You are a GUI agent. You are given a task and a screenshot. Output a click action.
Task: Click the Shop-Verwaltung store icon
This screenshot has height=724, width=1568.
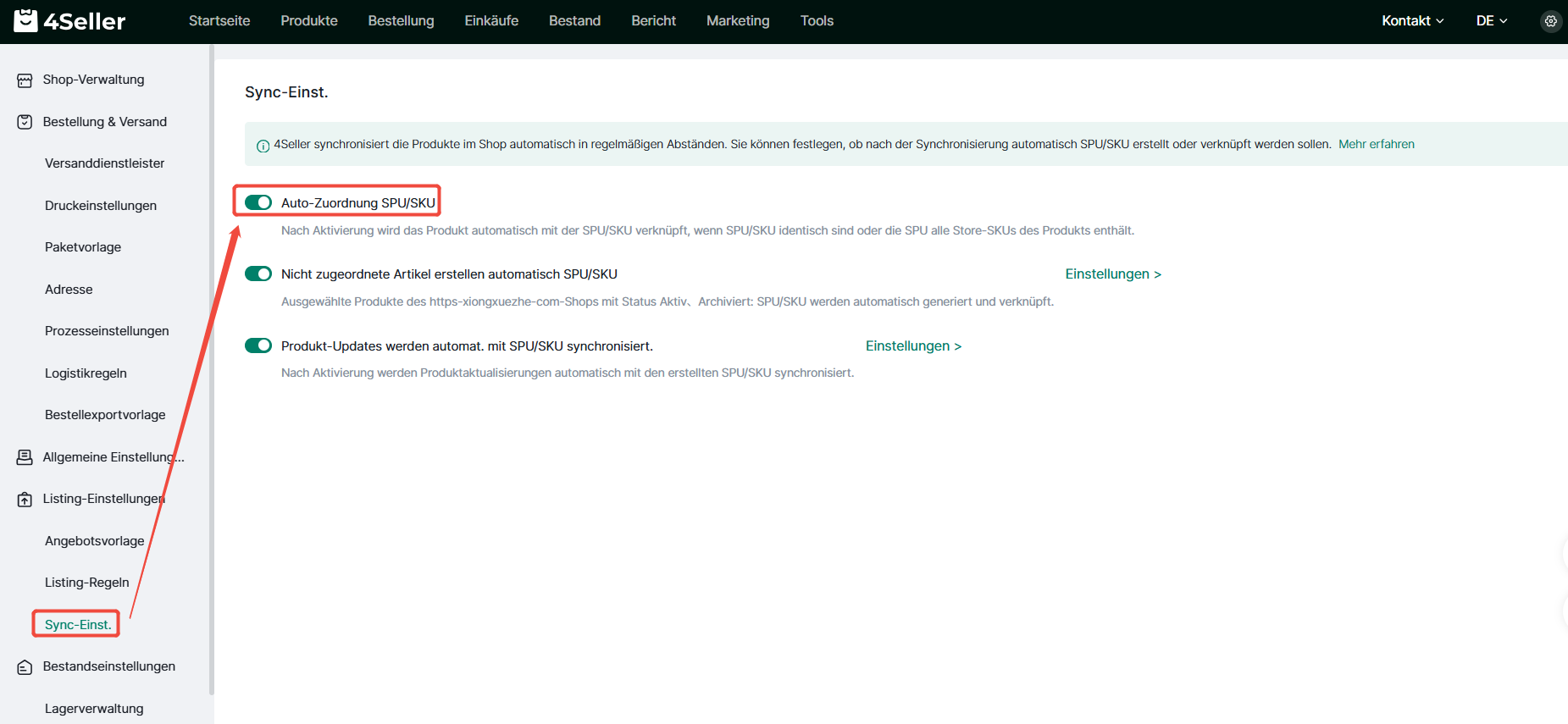click(25, 80)
